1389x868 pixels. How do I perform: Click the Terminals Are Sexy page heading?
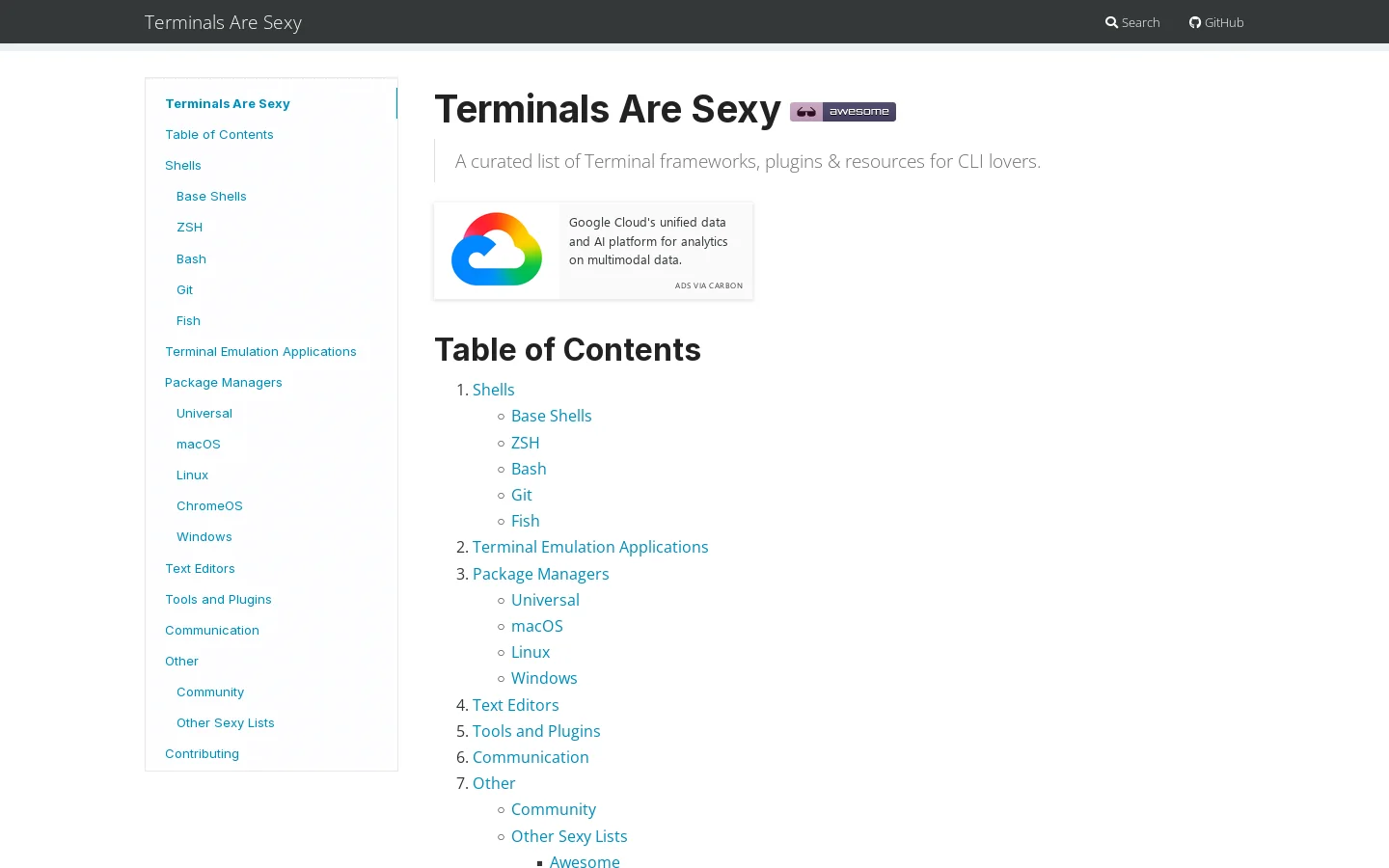pyautogui.click(x=608, y=109)
